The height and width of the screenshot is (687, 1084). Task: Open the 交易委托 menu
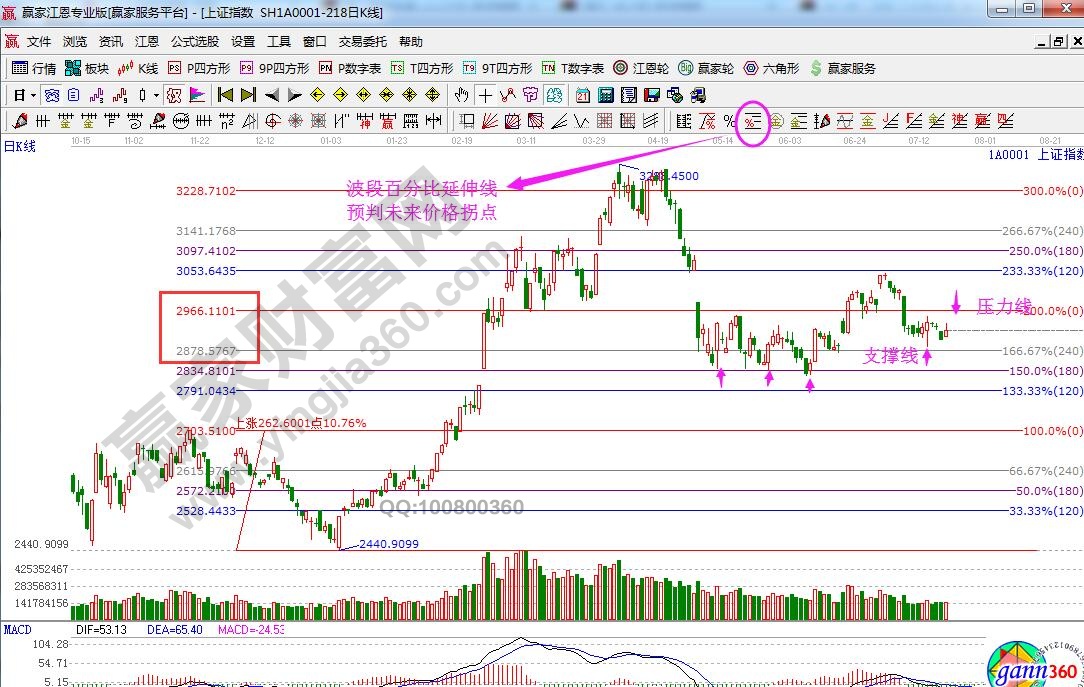pos(362,42)
